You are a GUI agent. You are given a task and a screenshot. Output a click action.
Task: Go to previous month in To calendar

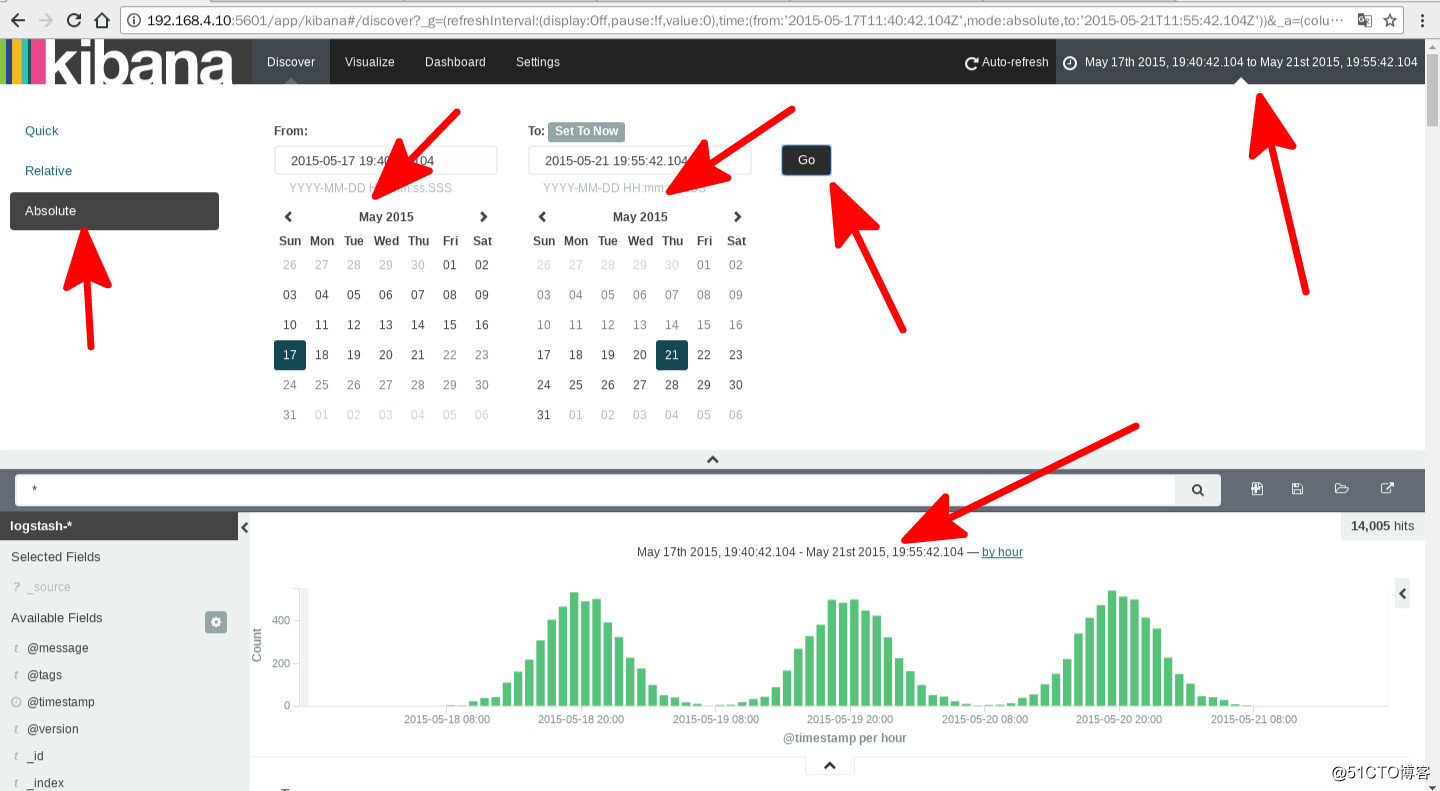point(542,217)
